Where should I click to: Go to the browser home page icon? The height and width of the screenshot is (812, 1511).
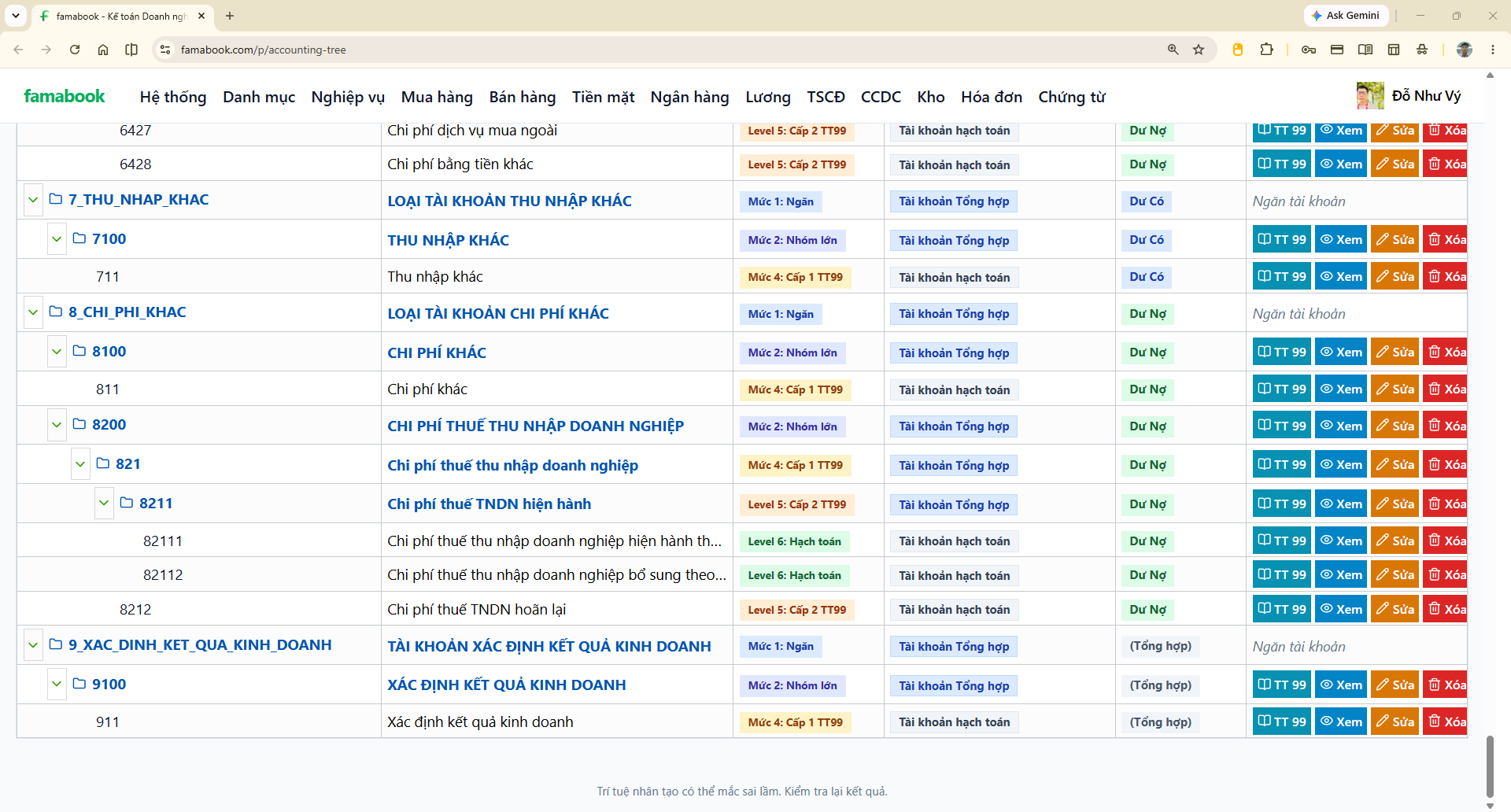point(103,50)
